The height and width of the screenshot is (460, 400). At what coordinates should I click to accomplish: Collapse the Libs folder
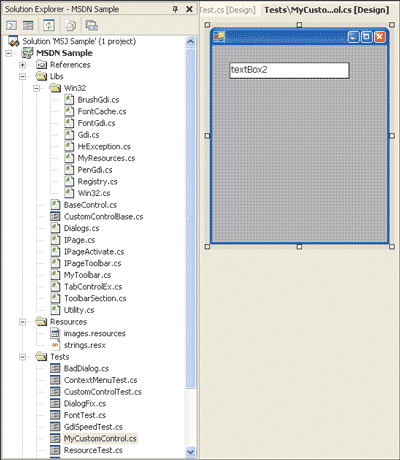[23, 76]
